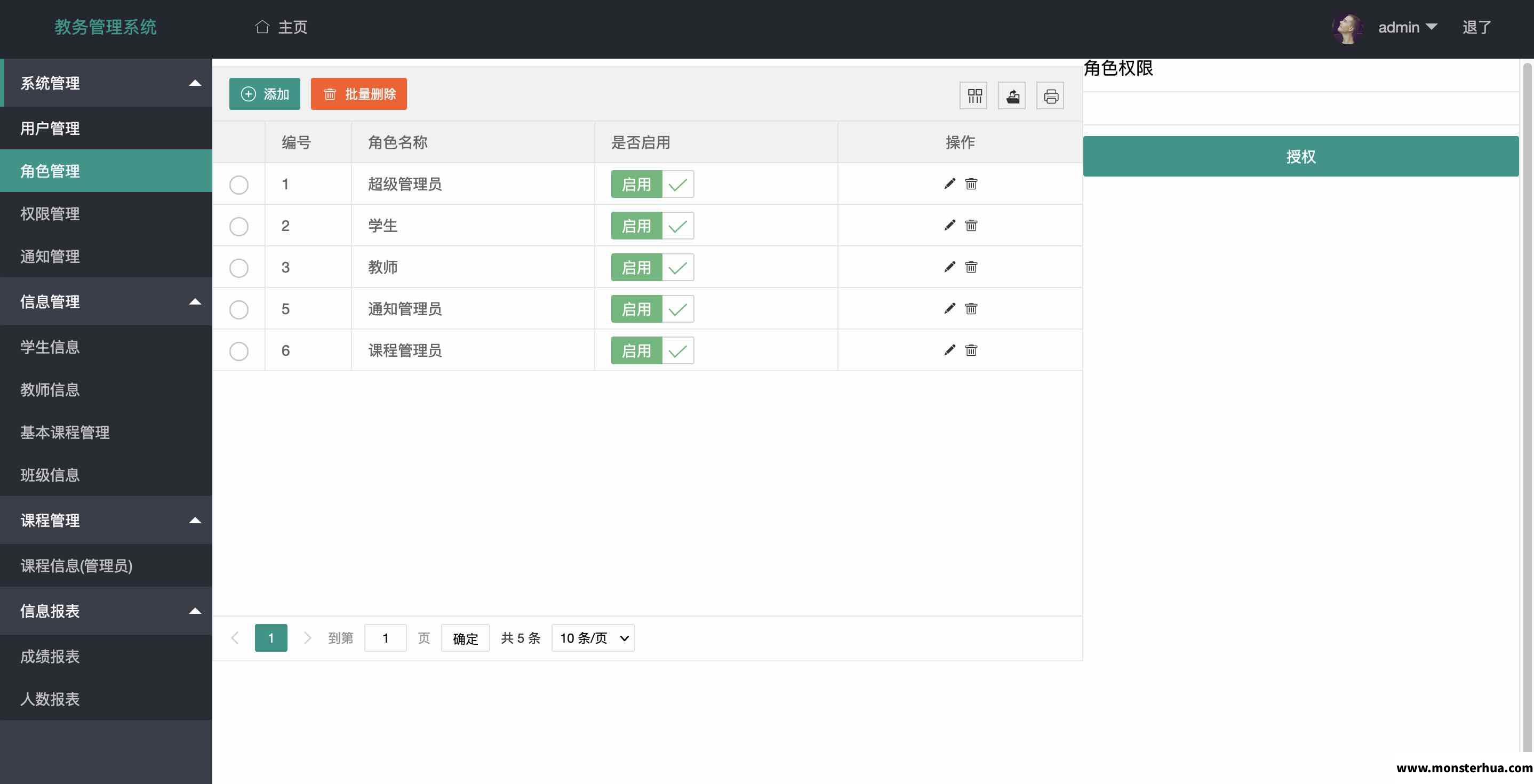Screen dimensions: 1534x784
Task: Toggle the 启用 switch for 学生
Action: pyautogui.click(x=652, y=226)
